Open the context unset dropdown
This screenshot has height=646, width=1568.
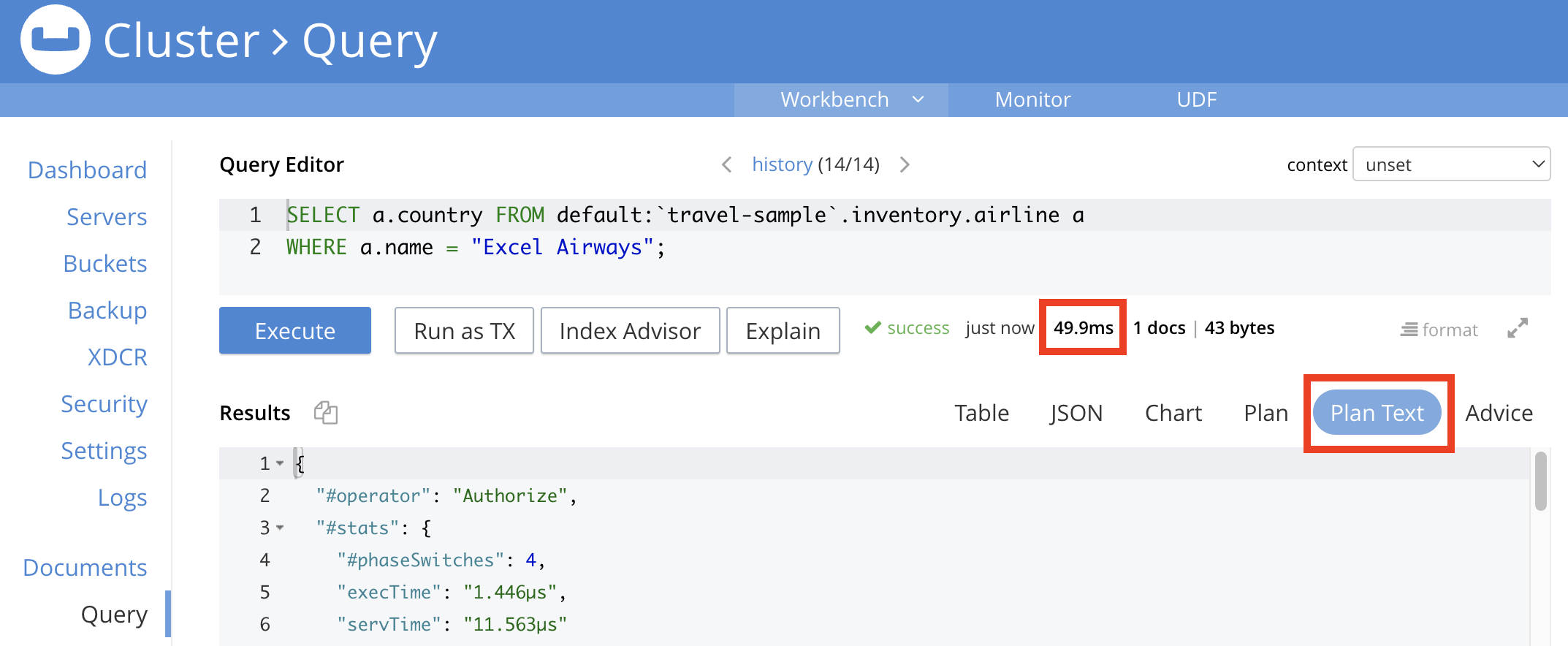point(1451,164)
